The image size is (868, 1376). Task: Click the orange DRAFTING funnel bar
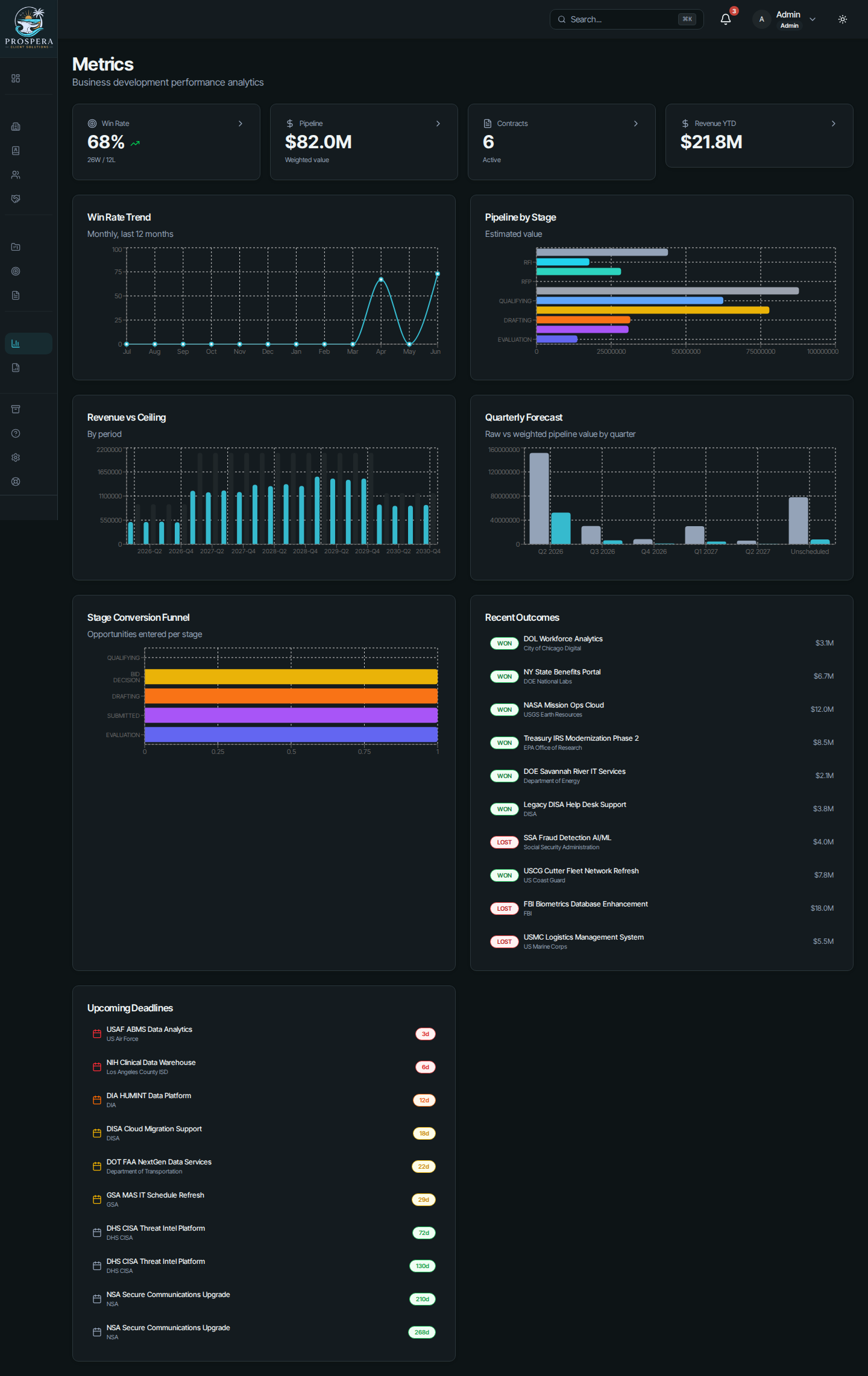click(x=291, y=696)
